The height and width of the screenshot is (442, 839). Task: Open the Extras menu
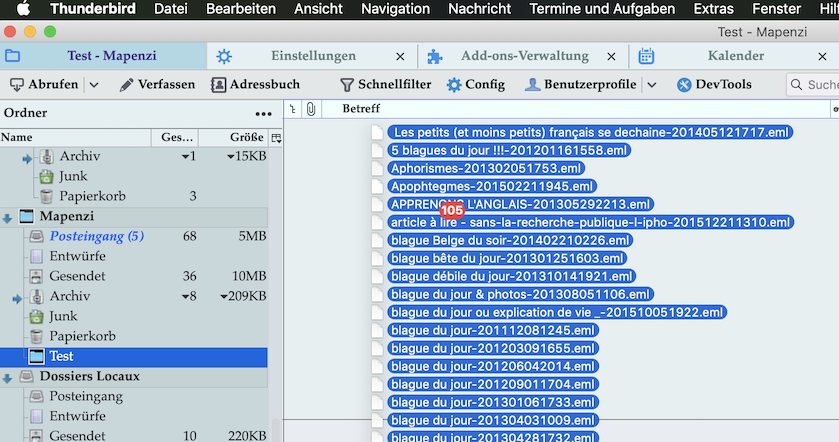pyautogui.click(x=713, y=9)
